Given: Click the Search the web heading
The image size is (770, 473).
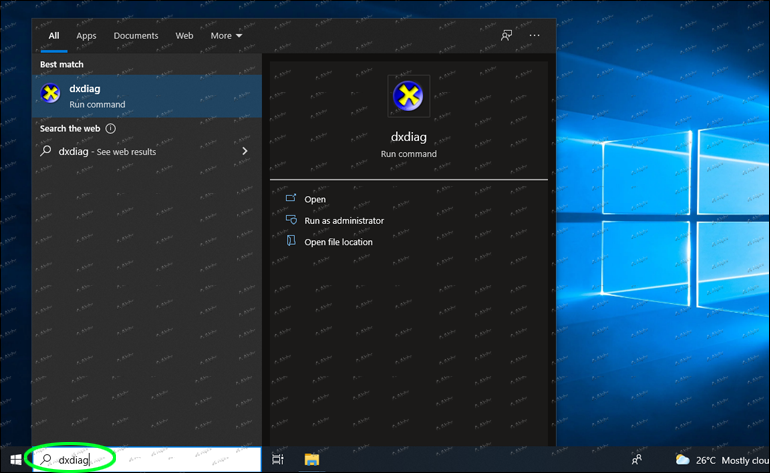Looking at the screenshot, I should [x=70, y=129].
